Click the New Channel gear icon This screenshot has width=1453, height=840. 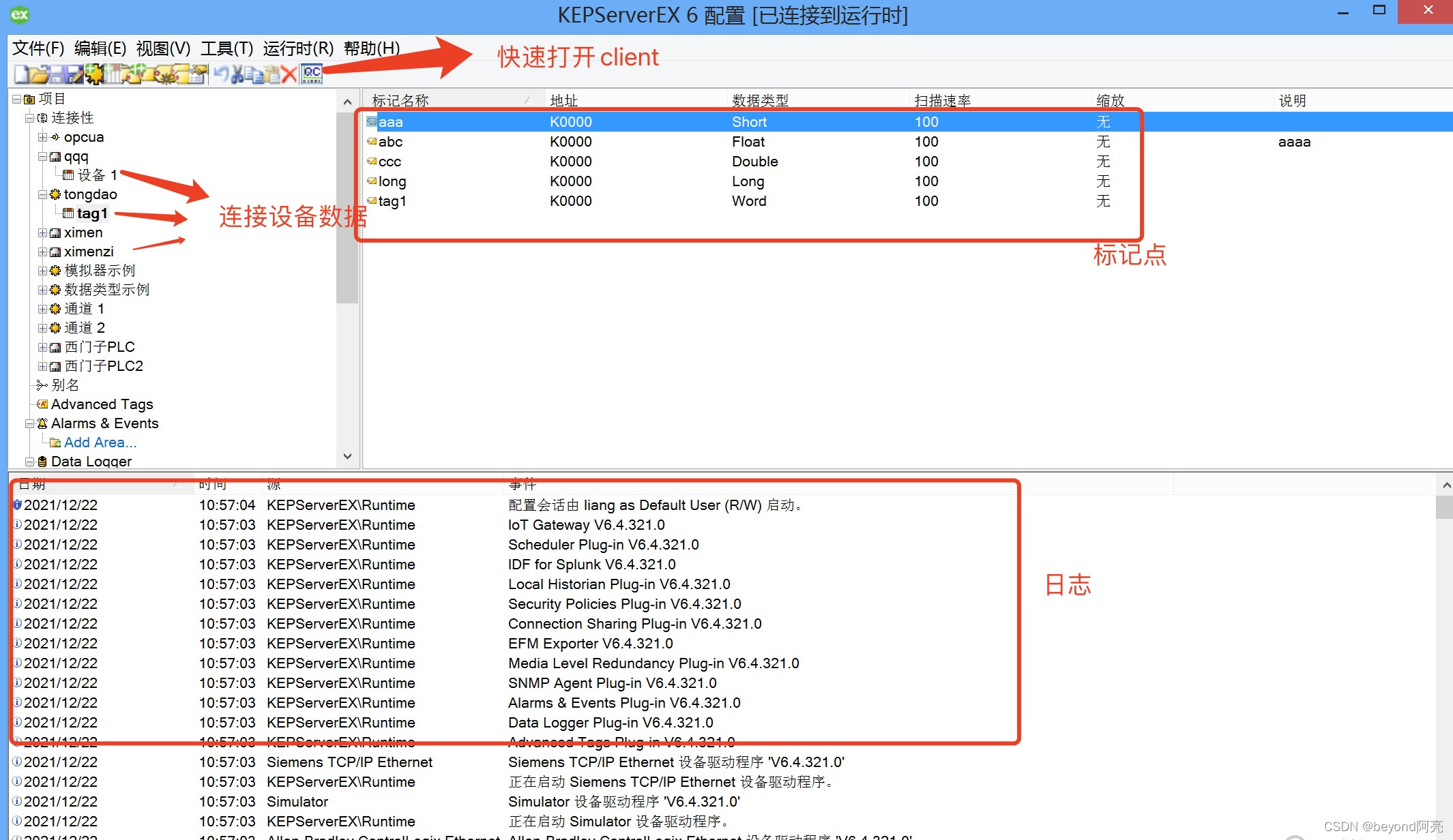tap(93, 74)
